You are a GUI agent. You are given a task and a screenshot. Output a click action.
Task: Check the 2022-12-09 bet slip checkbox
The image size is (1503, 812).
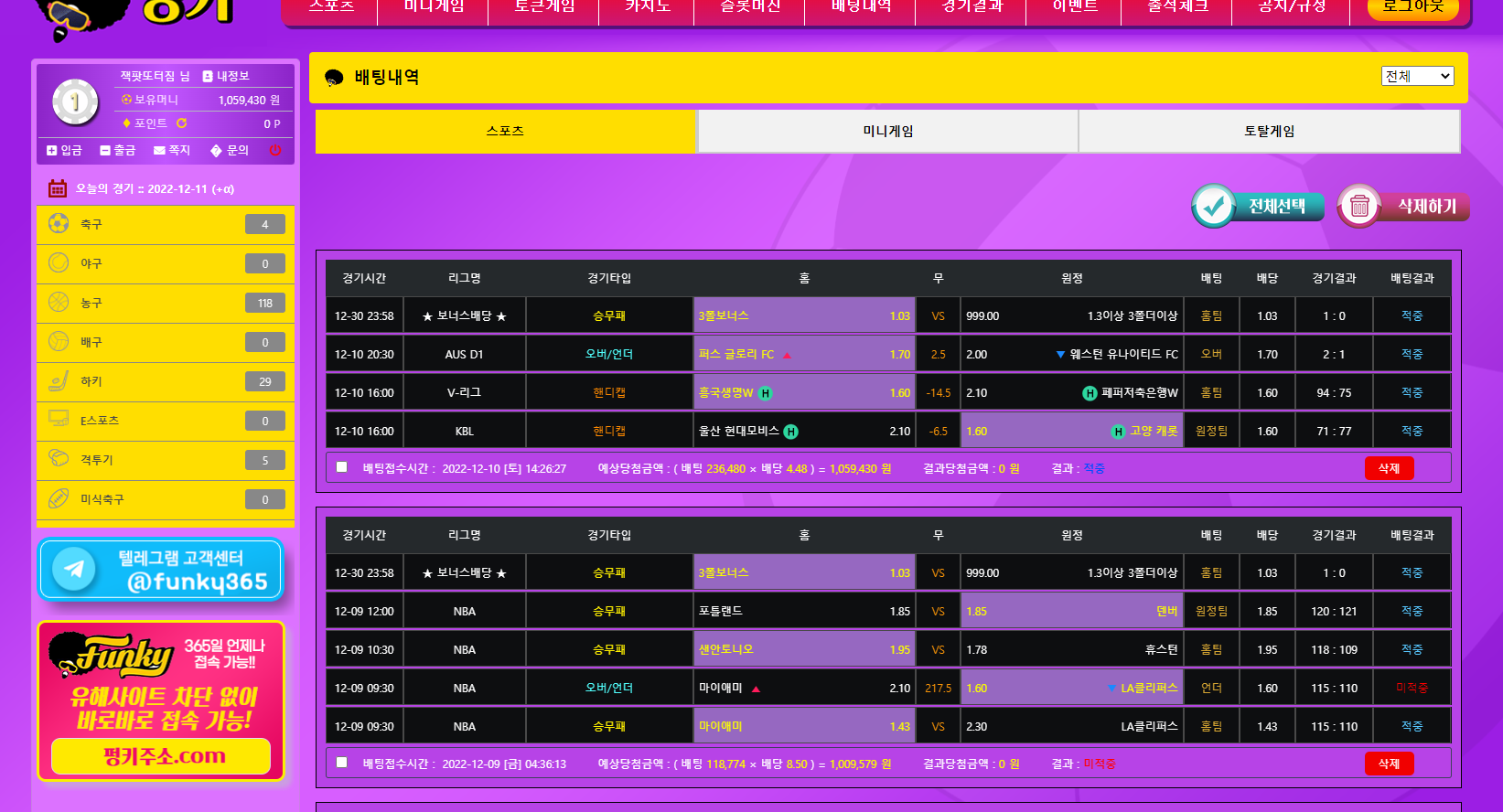(342, 763)
